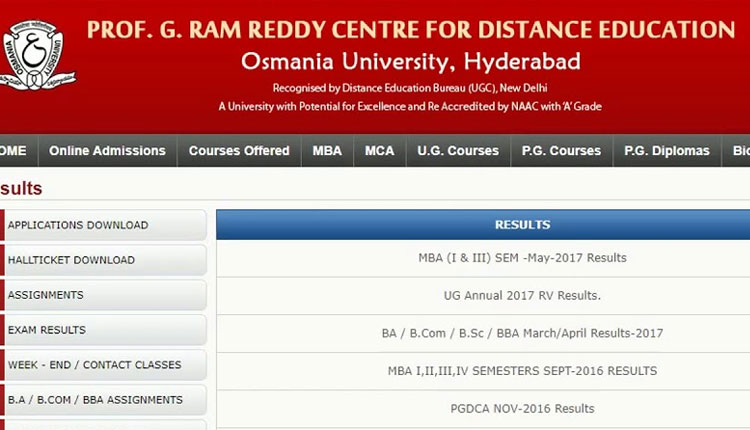Click the NAAC 'A' Grade accreditation text
The image size is (750, 430).
tap(410, 106)
